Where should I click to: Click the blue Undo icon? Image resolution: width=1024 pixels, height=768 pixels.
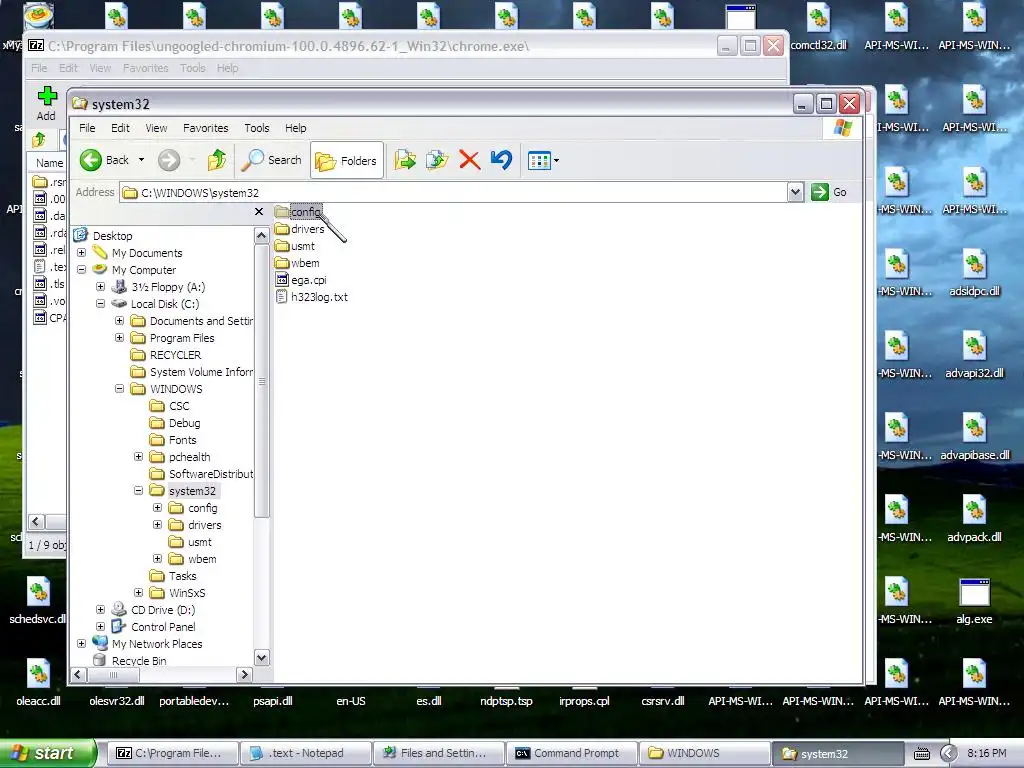click(x=502, y=160)
